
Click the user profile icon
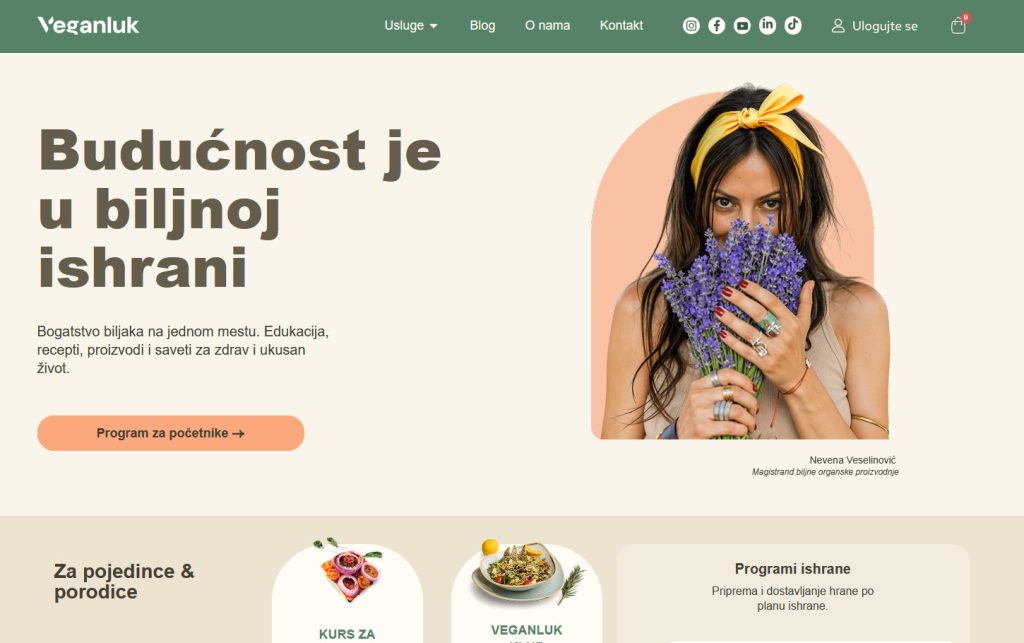838,25
